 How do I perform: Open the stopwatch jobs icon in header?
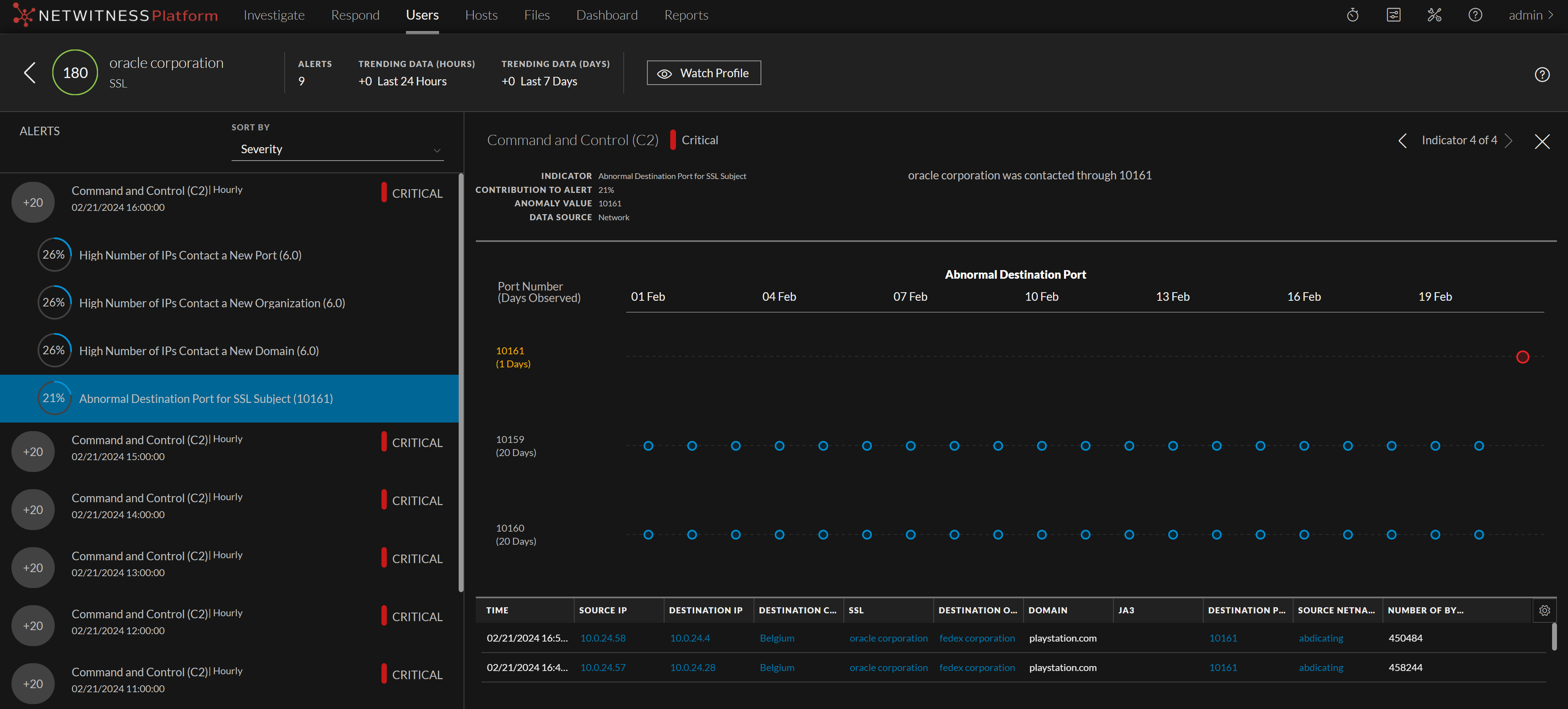point(1352,15)
